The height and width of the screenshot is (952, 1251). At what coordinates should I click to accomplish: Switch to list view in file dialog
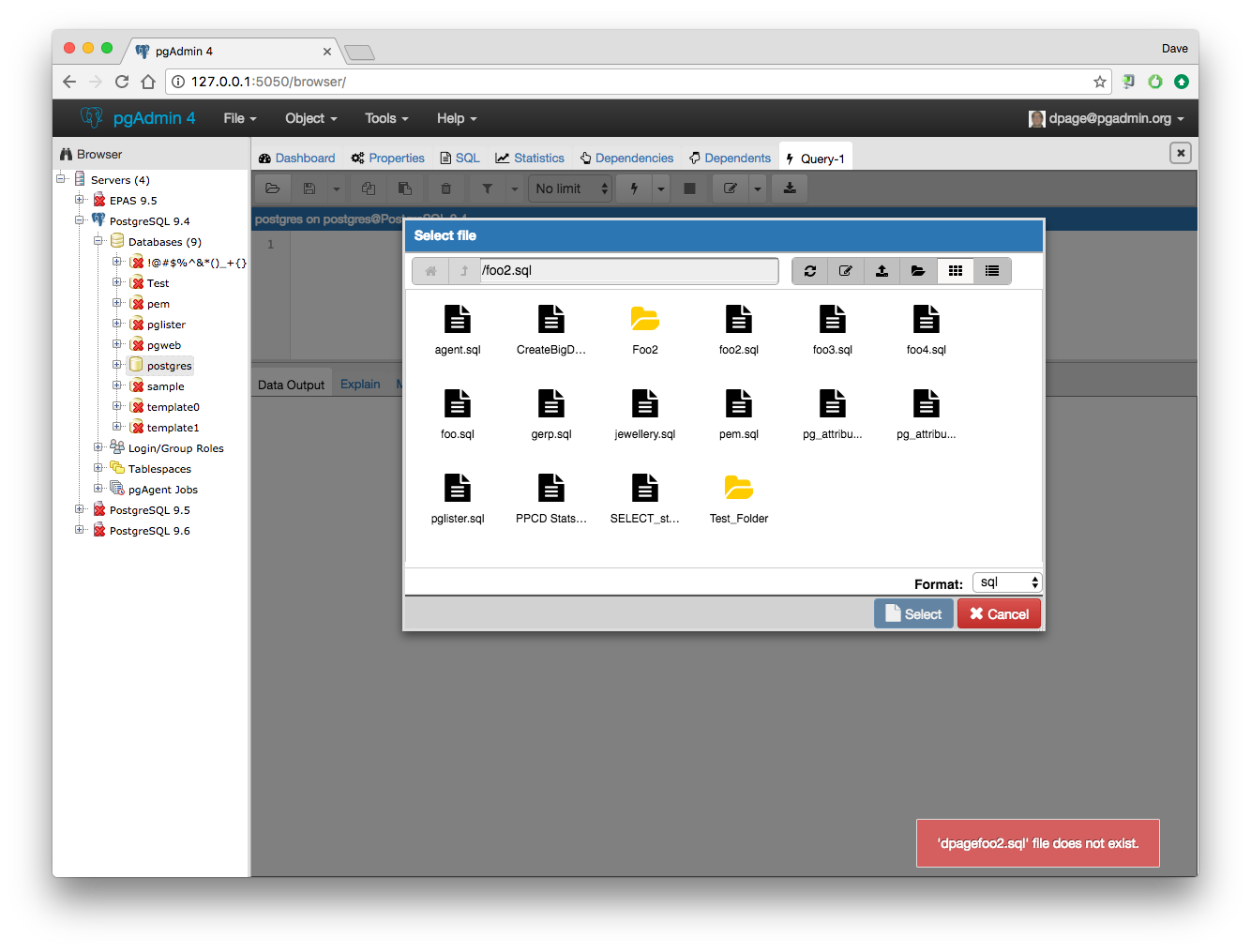pyautogui.click(x=992, y=271)
